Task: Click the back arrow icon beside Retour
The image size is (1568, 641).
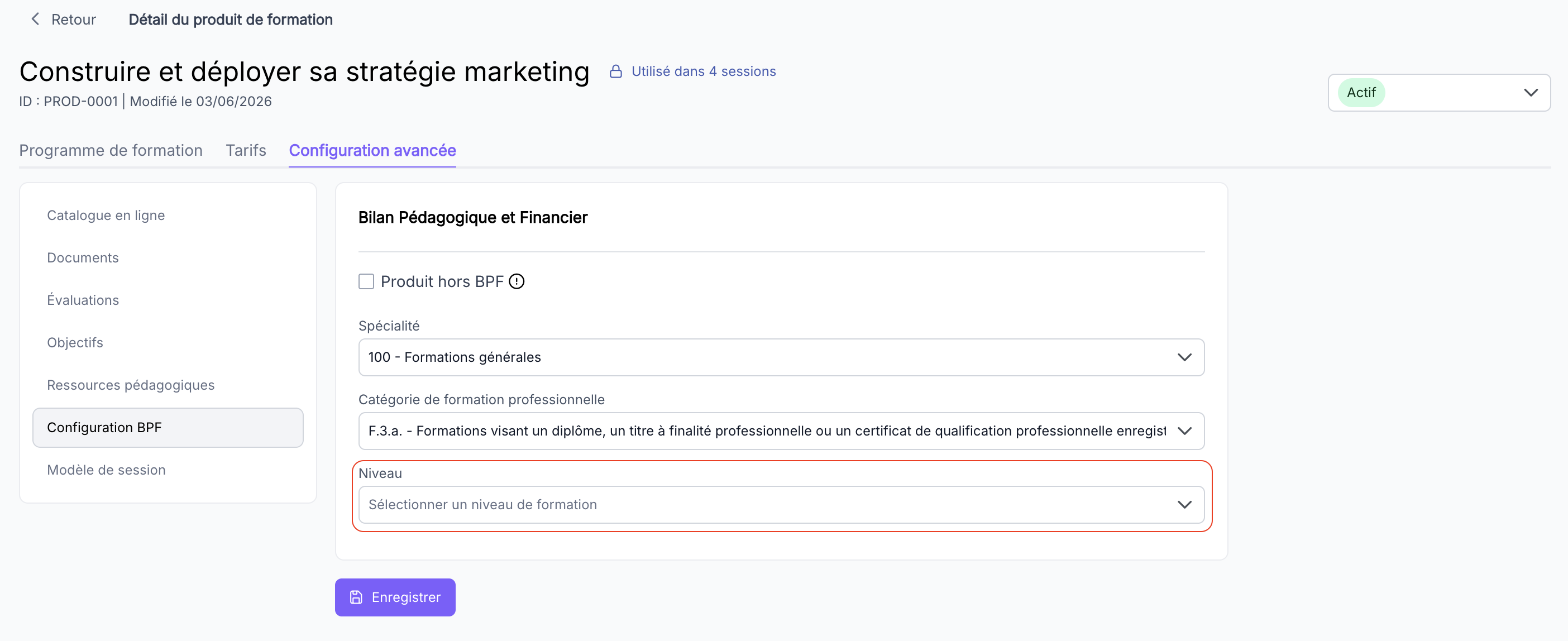Action: [35, 20]
